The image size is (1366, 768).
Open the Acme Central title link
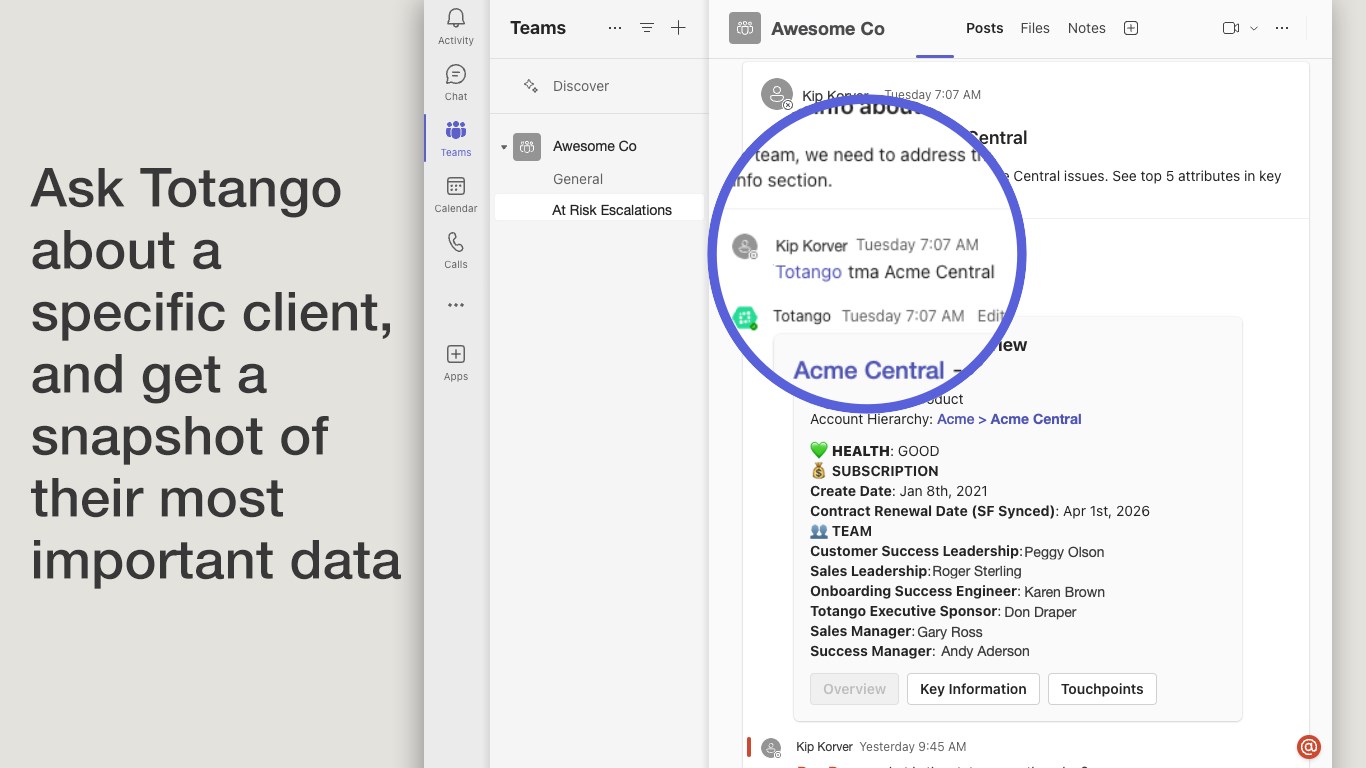tap(869, 370)
